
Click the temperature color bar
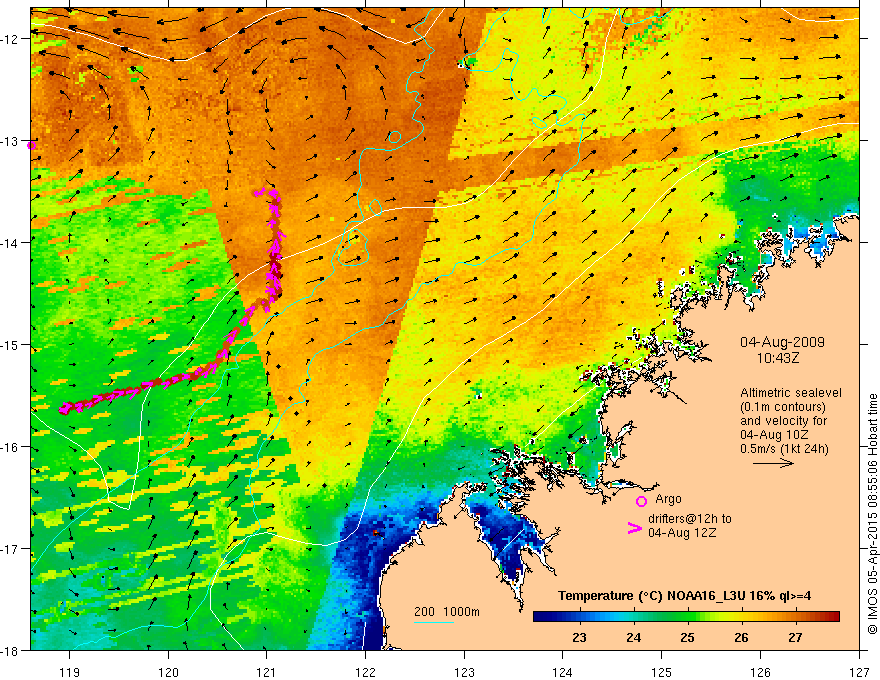686,616
